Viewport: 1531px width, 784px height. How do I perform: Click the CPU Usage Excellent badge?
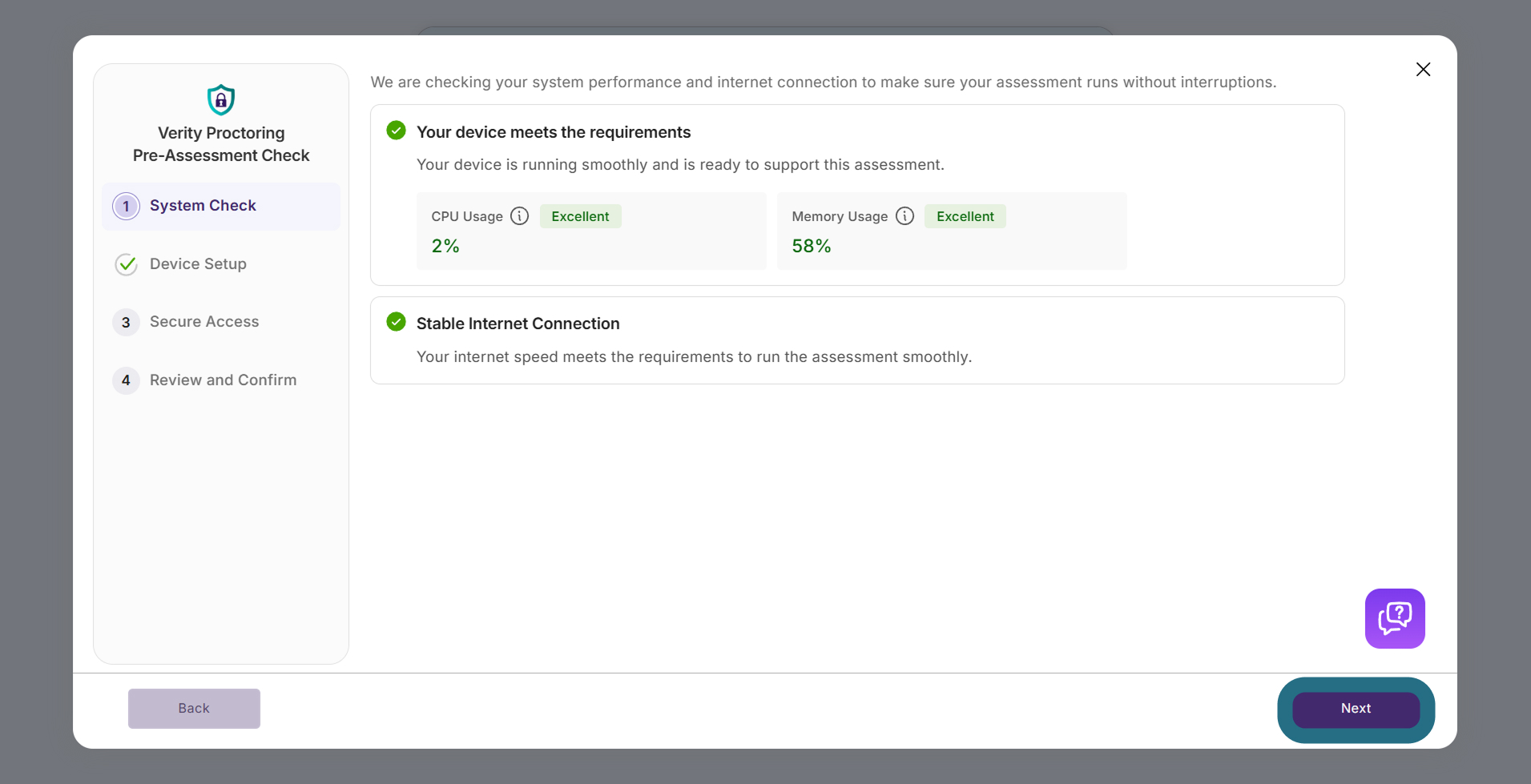pos(580,216)
